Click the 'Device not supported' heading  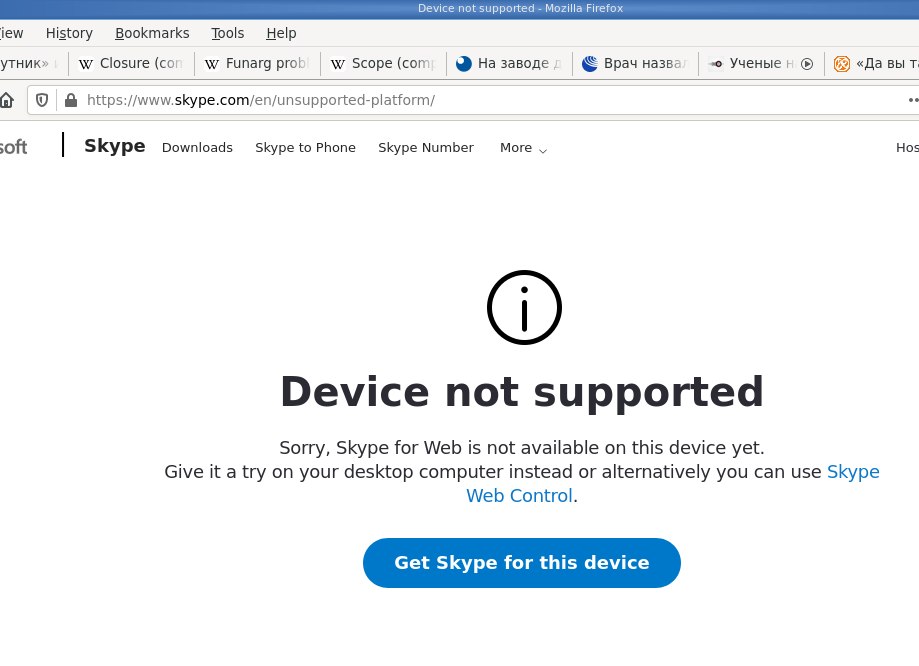pos(522,392)
